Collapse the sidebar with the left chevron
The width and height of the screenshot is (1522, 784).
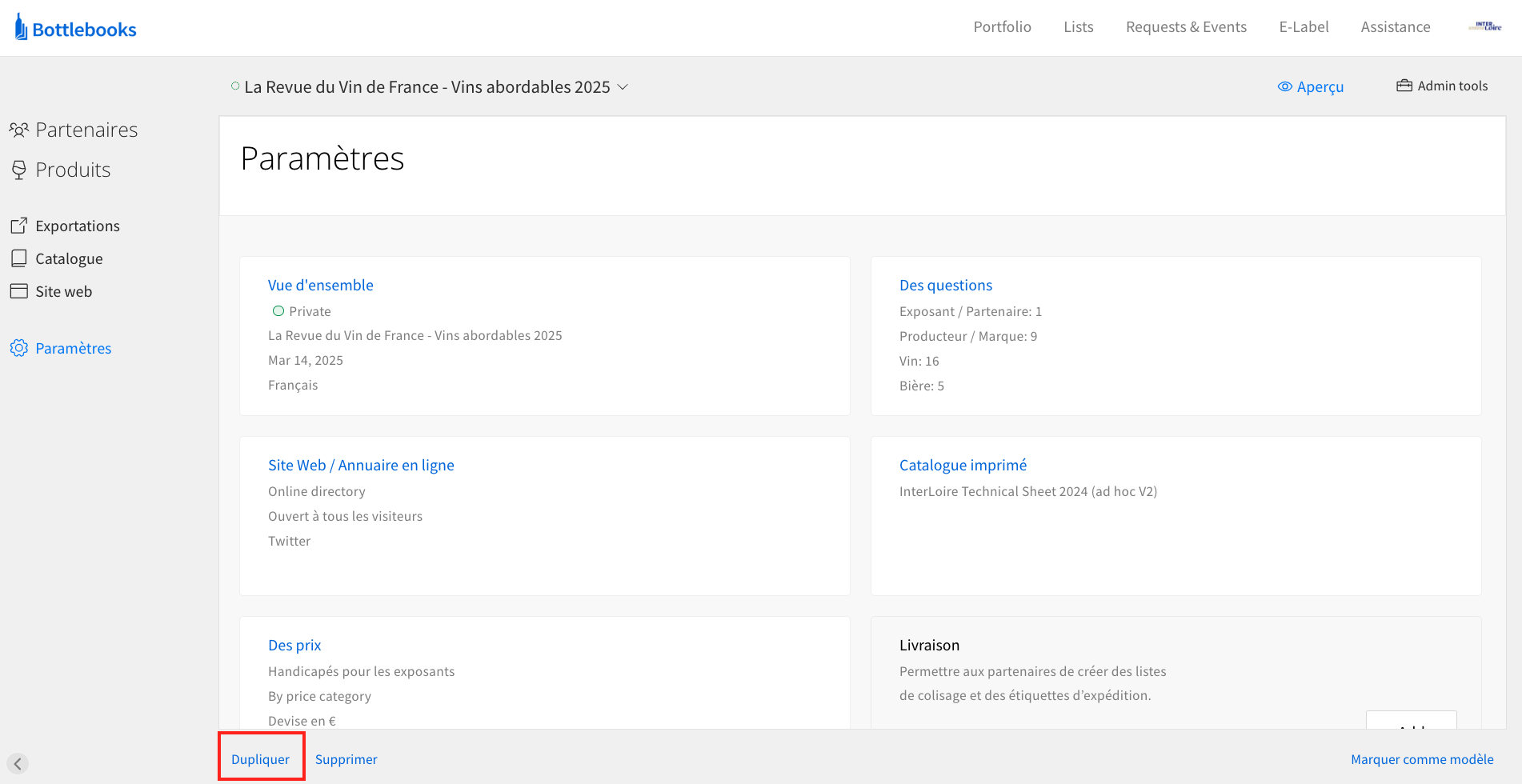point(18,763)
